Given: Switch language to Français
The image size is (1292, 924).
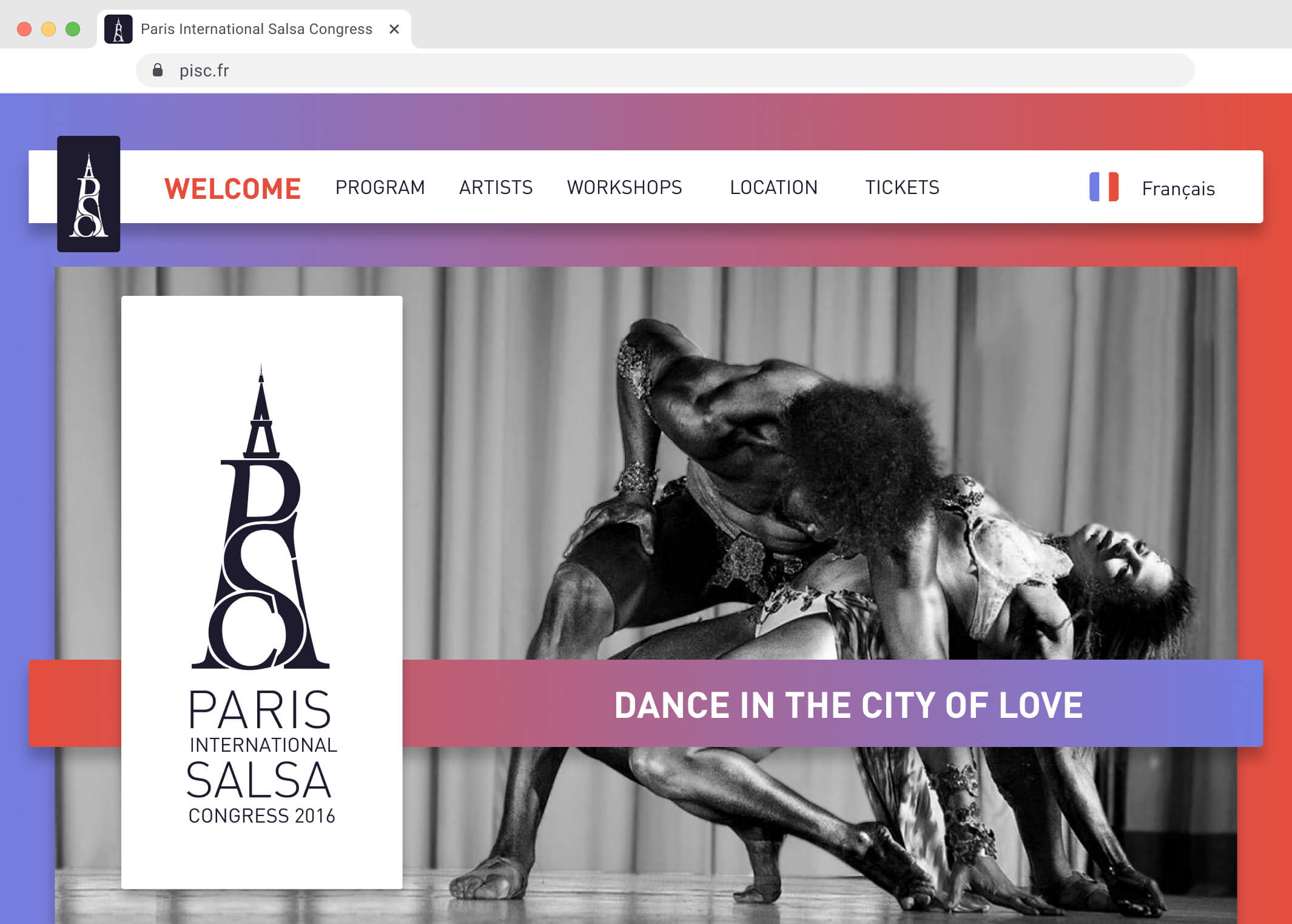Looking at the screenshot, I should point(1178,189).
